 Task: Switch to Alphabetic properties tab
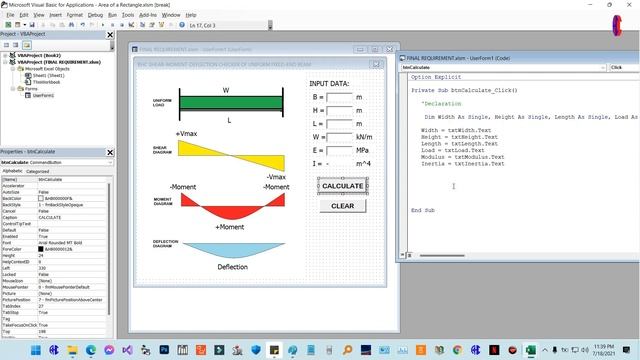pyautogui.click(x=13, y=171)
